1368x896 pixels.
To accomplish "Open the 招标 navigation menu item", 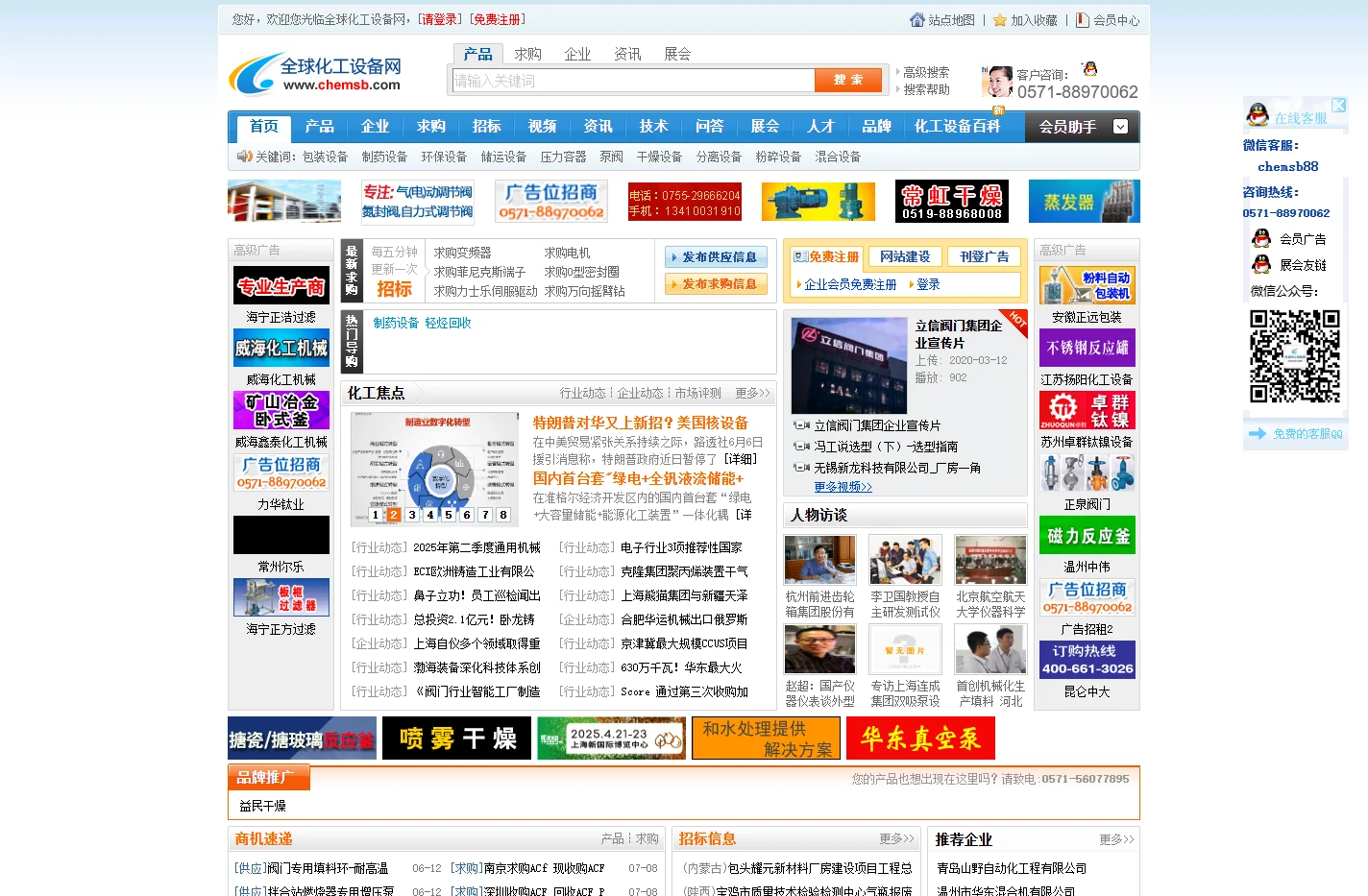I will [x=487, y=127].
